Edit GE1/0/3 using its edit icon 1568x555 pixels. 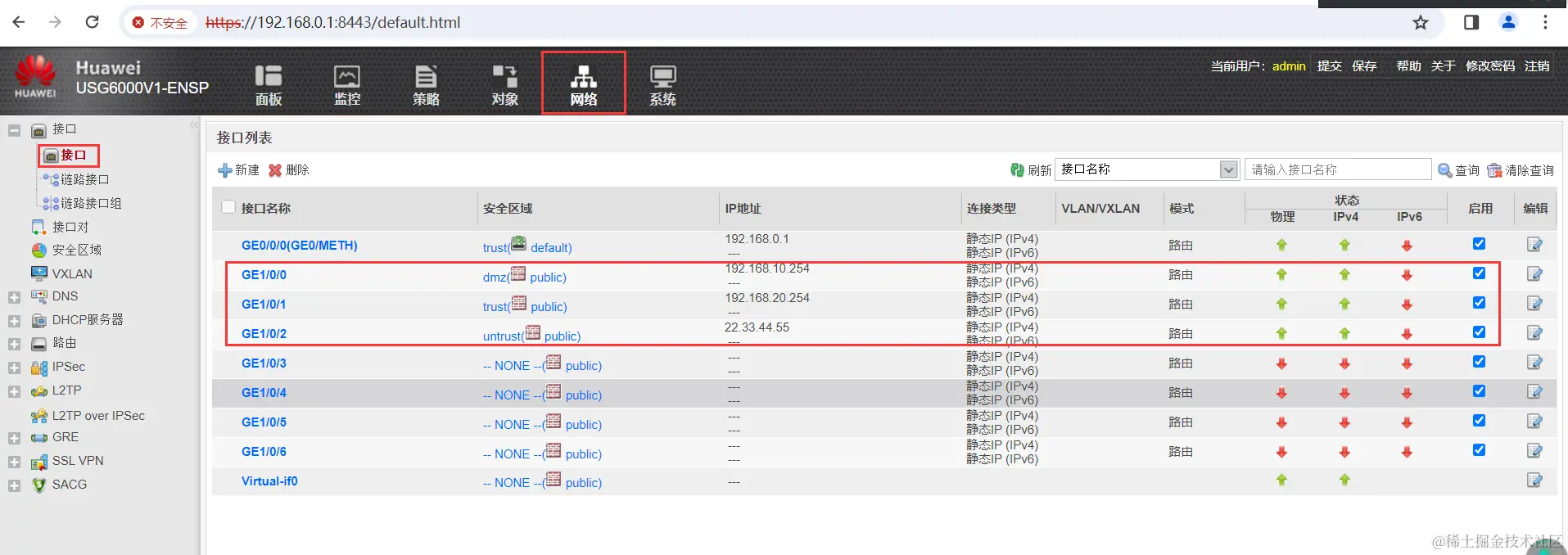(1534, 363)
